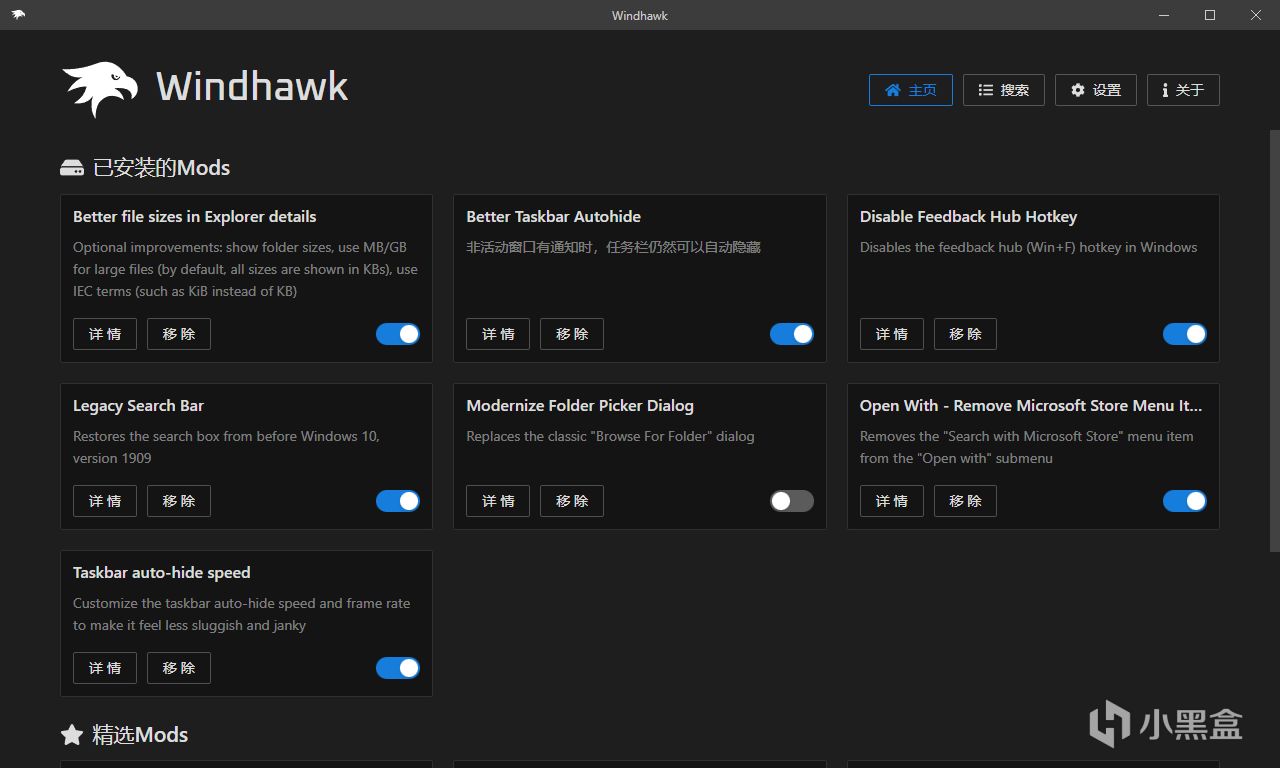The width and height of the screenshot is (1280, 768).
Task: Click the Better Taskbar Autohide title
Action: (x=553, y=217)
